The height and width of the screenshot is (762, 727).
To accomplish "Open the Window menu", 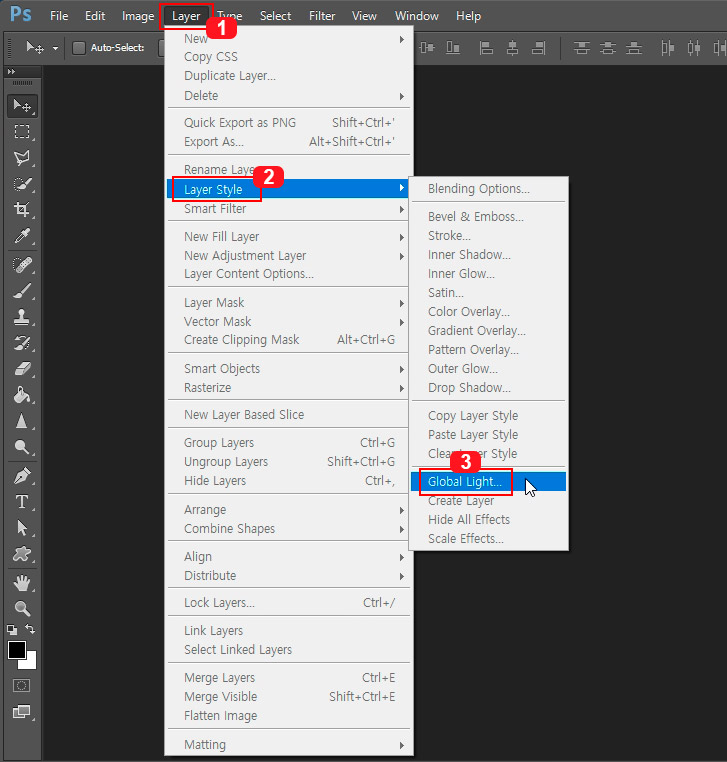I will [416, 16].
